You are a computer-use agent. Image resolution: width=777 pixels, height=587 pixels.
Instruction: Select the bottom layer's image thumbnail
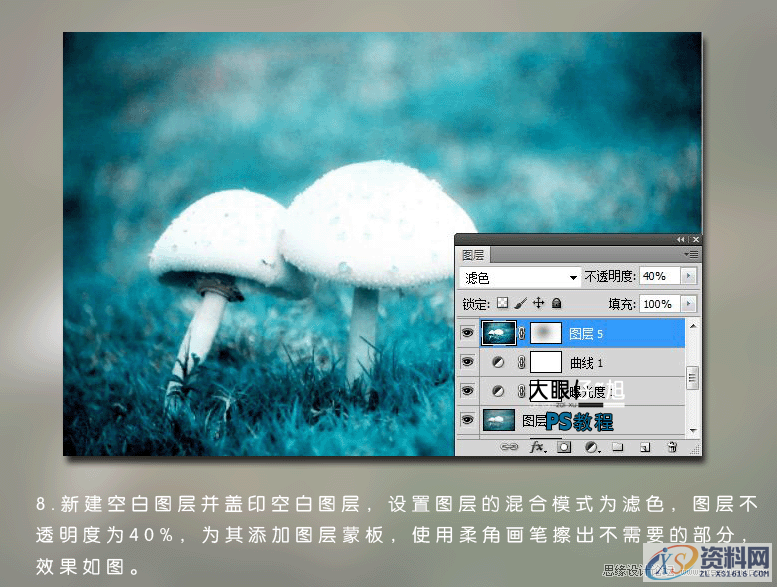tap(499, 420)
